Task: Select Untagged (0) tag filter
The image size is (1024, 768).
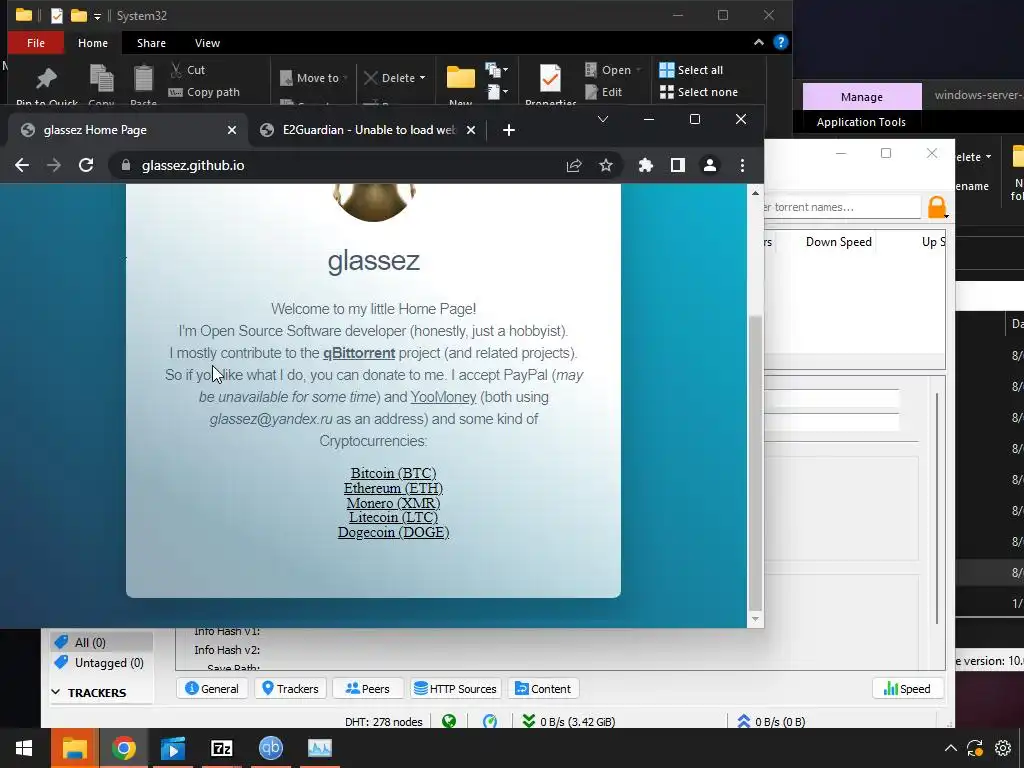Action: click(102, 663)
